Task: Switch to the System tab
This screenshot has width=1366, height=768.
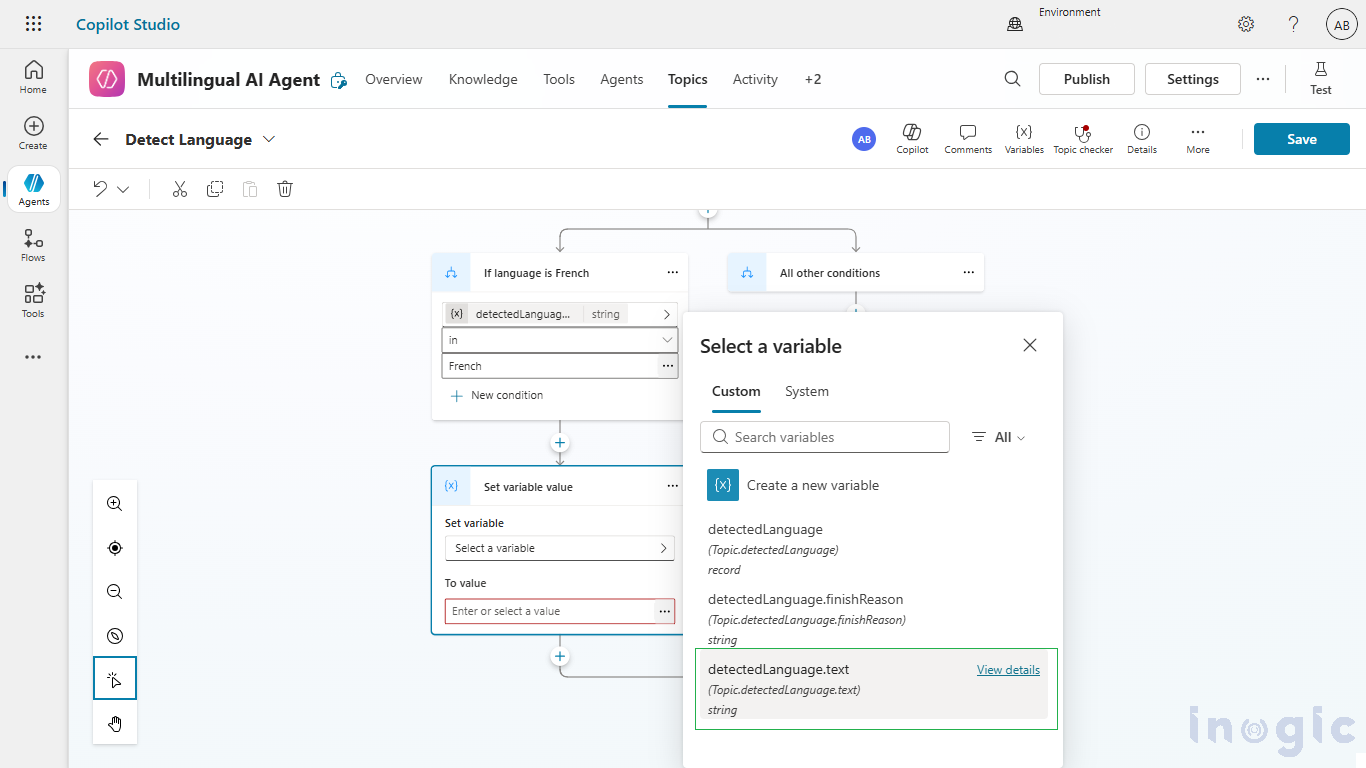Action: pos(806,391)
